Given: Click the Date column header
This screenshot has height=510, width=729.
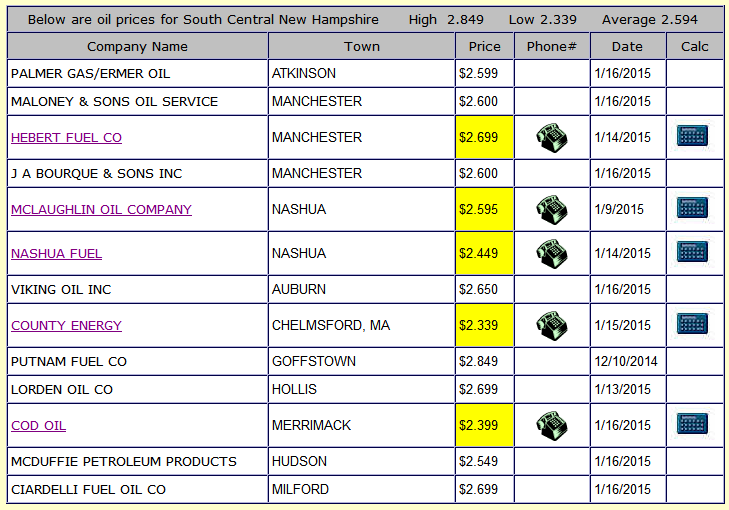Looking at the screenshot, I should click(628, 46).
